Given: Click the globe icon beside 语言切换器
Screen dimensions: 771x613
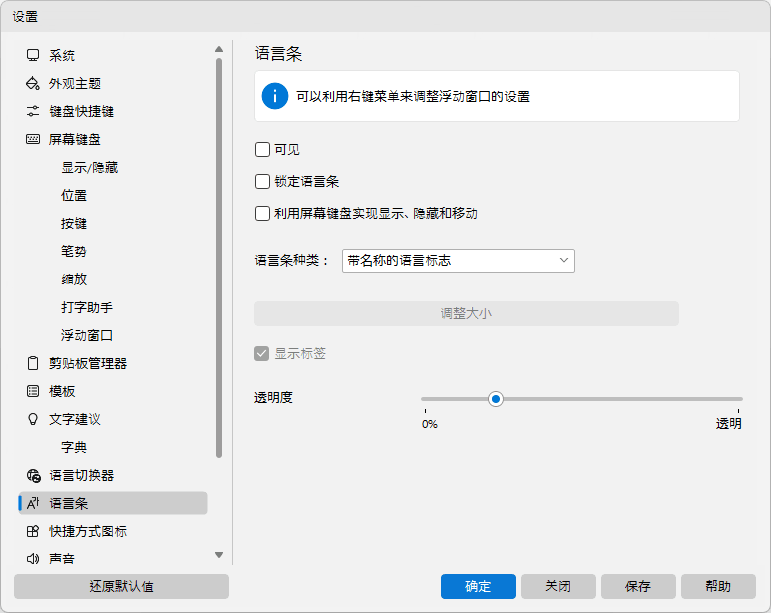Looking at the screenshot, I should tap(33, 475).
